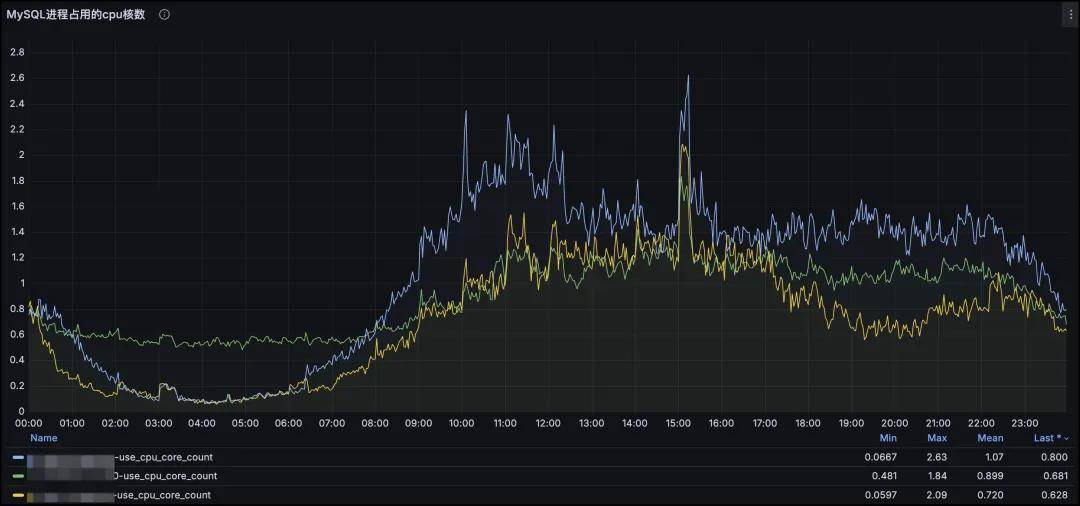The width and height of the screenshot is (1080, 506).
Task: Open panel title MySQL进程占用的cpu核数 menu
Action: [76, 15]
